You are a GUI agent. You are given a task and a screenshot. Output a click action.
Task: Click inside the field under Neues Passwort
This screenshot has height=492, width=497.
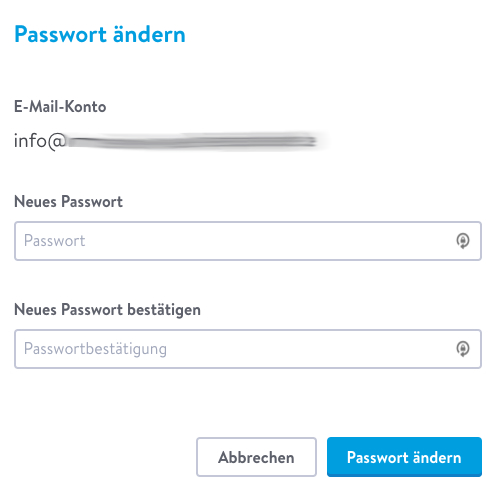[x=248, y=241]
